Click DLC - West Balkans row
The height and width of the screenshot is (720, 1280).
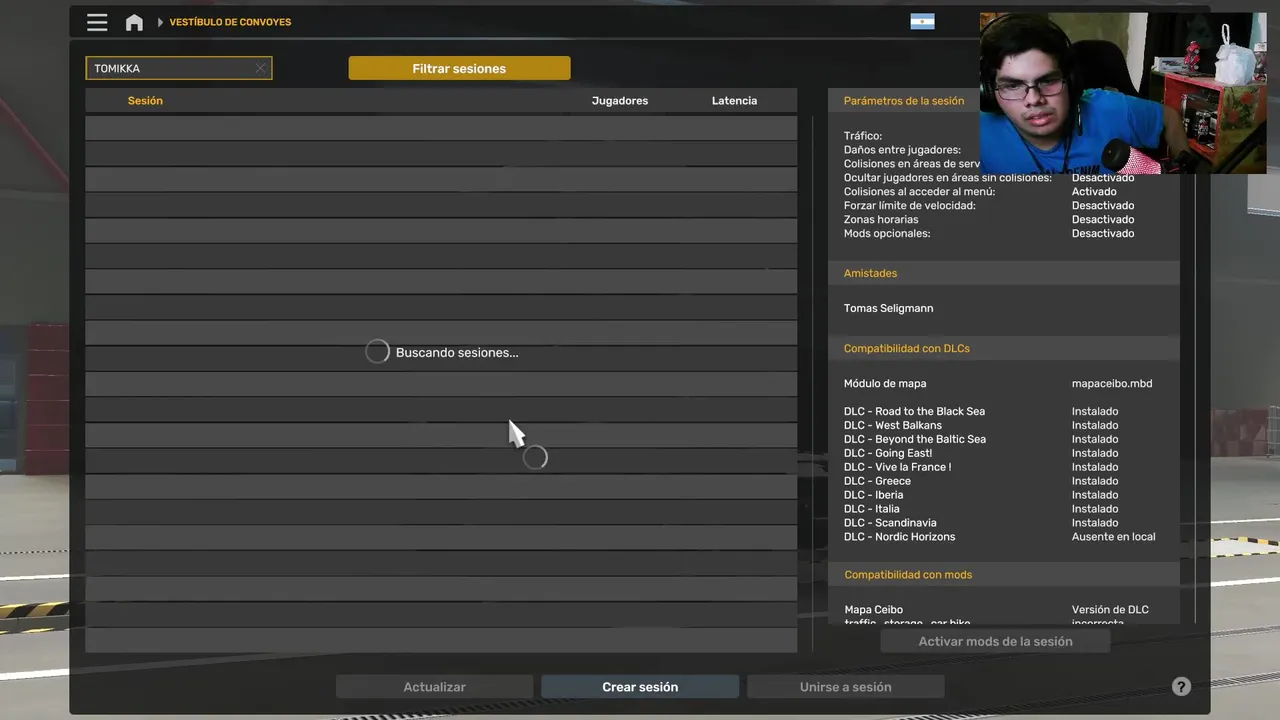(x=893, y=425)
